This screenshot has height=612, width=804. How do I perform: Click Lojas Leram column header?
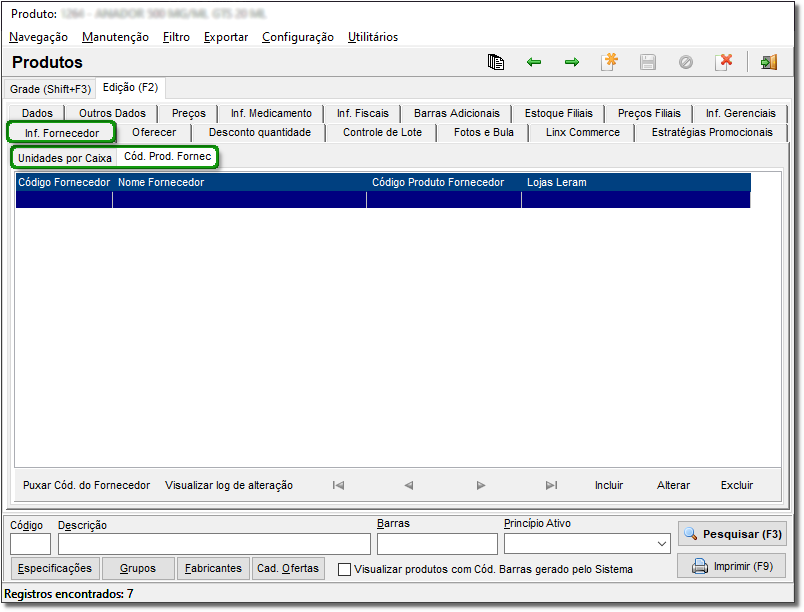[x=636, y=182]
